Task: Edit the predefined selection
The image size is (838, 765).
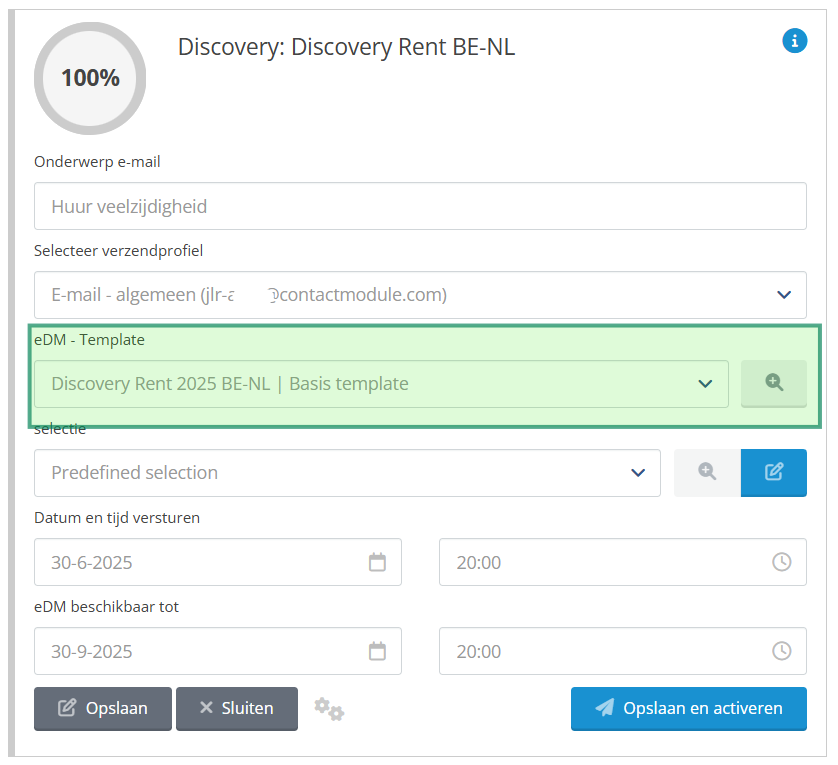Action: point(773,473)
